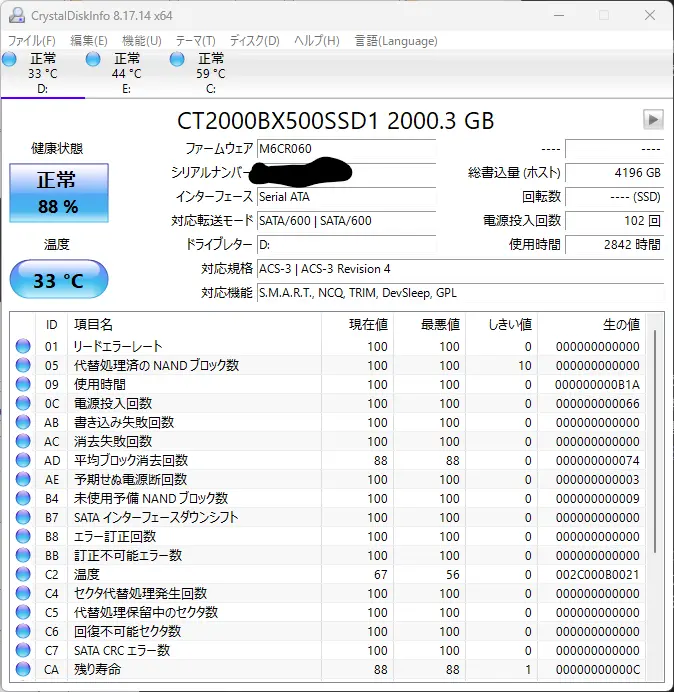Image resolution: width=674 pixels, height=692 pixels.
Task: Click the status icon for ID 05 row
Action: click(23, 365)
